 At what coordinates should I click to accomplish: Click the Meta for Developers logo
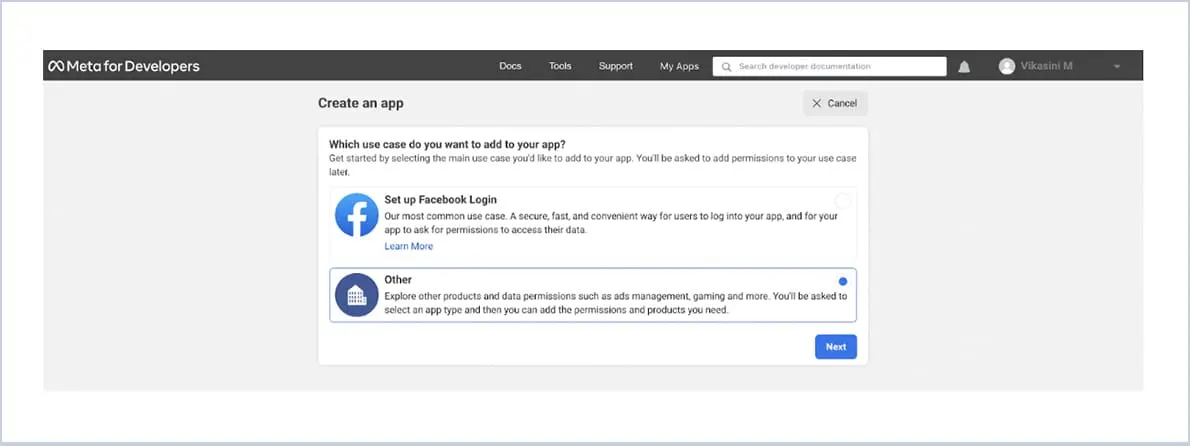(x=124, y=66)
